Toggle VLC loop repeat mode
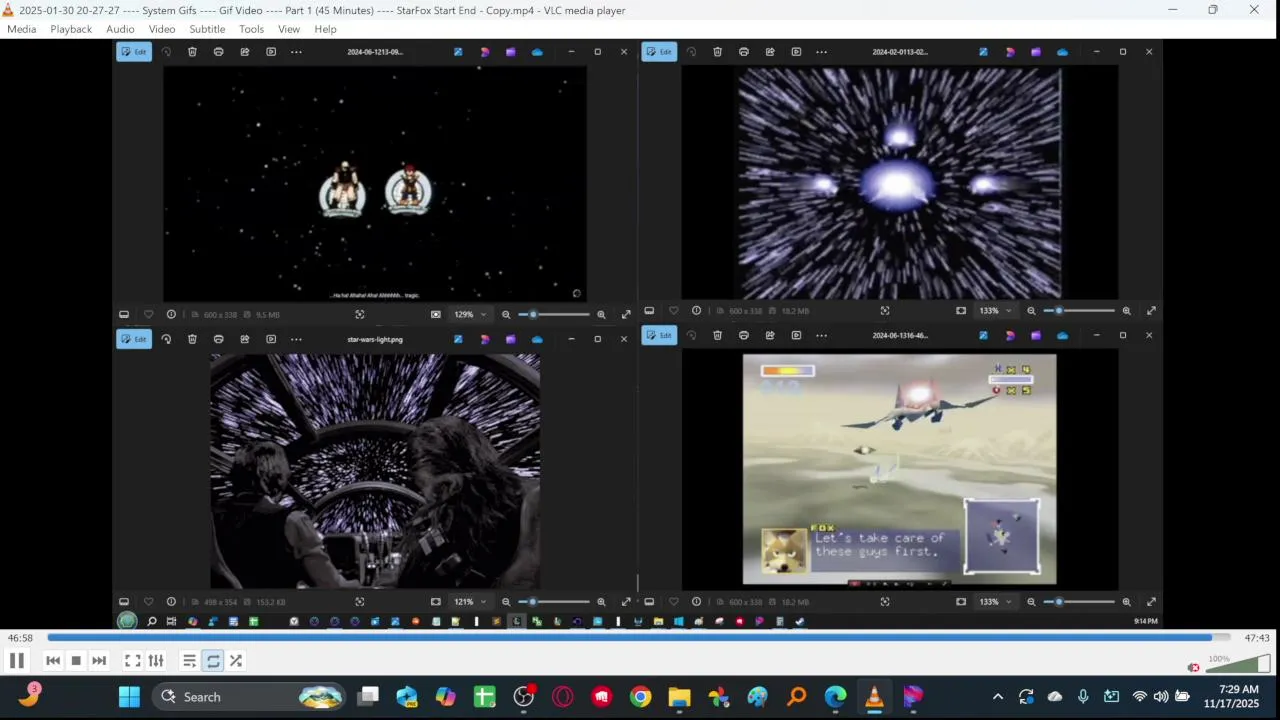Image resolution: width=1280 pixels, height=720 pixels. (213, 661)
